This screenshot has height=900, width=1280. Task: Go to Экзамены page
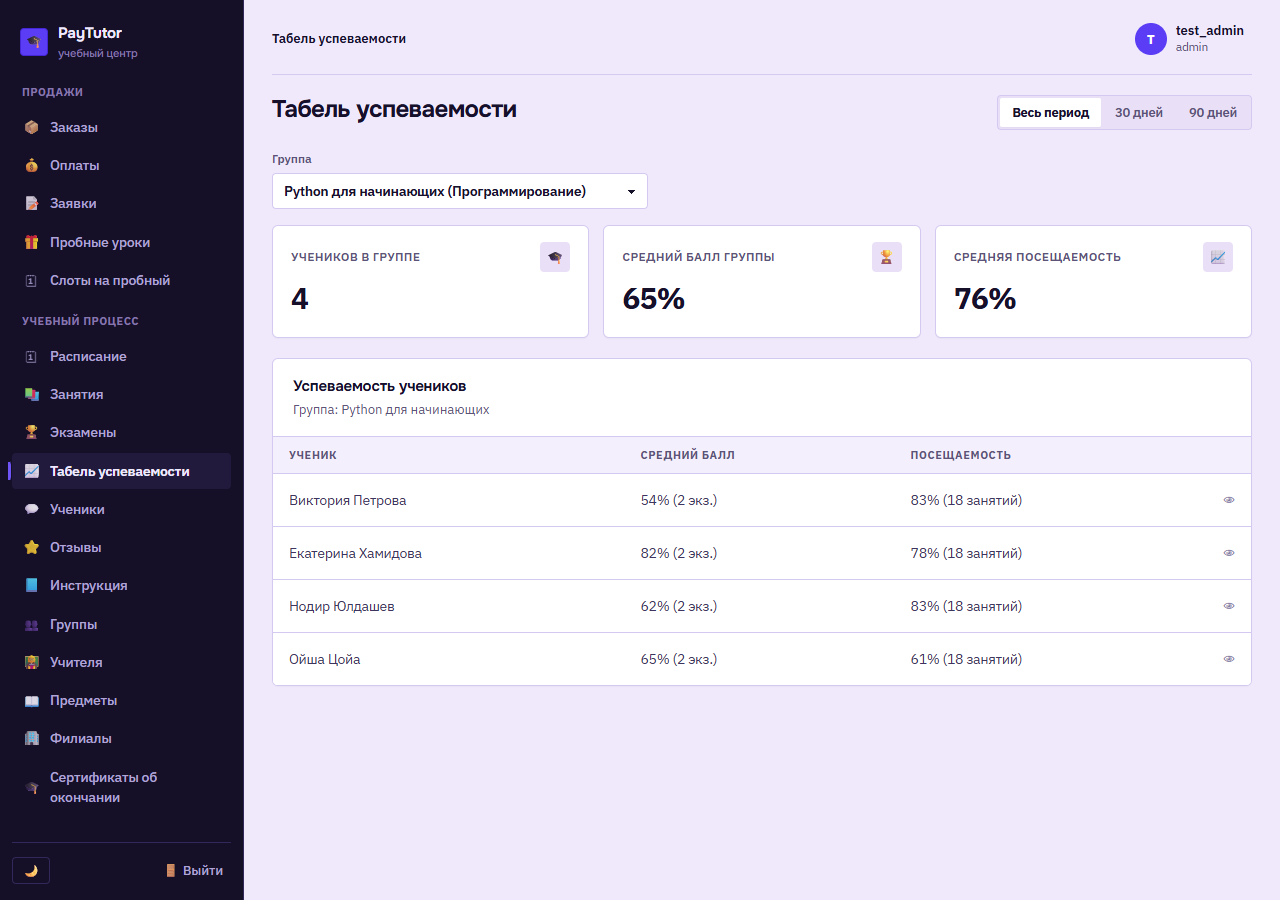coord(121,432)
